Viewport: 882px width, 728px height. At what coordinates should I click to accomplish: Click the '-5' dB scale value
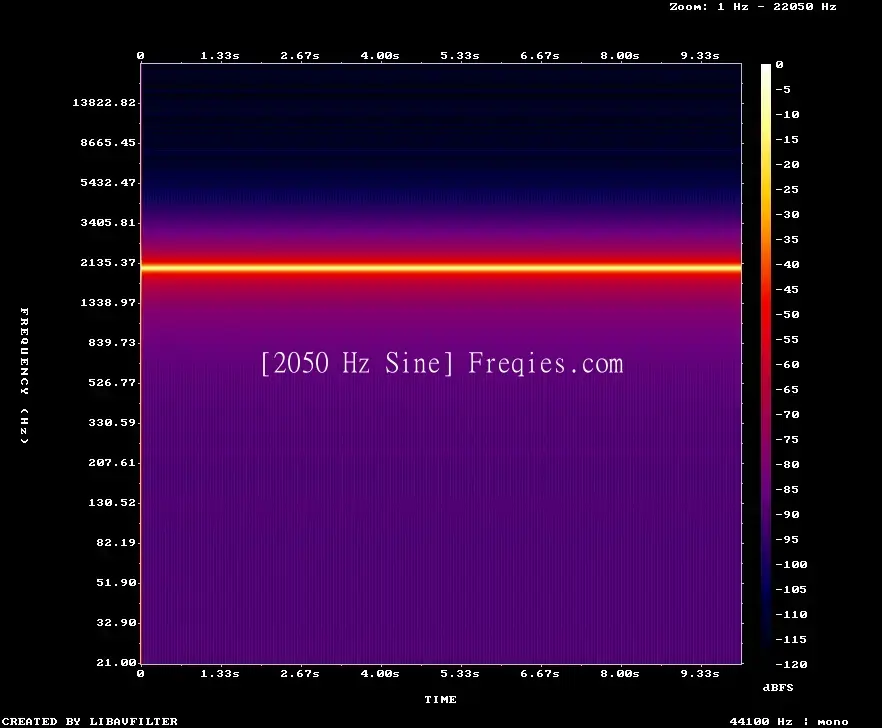coord(783,89)
